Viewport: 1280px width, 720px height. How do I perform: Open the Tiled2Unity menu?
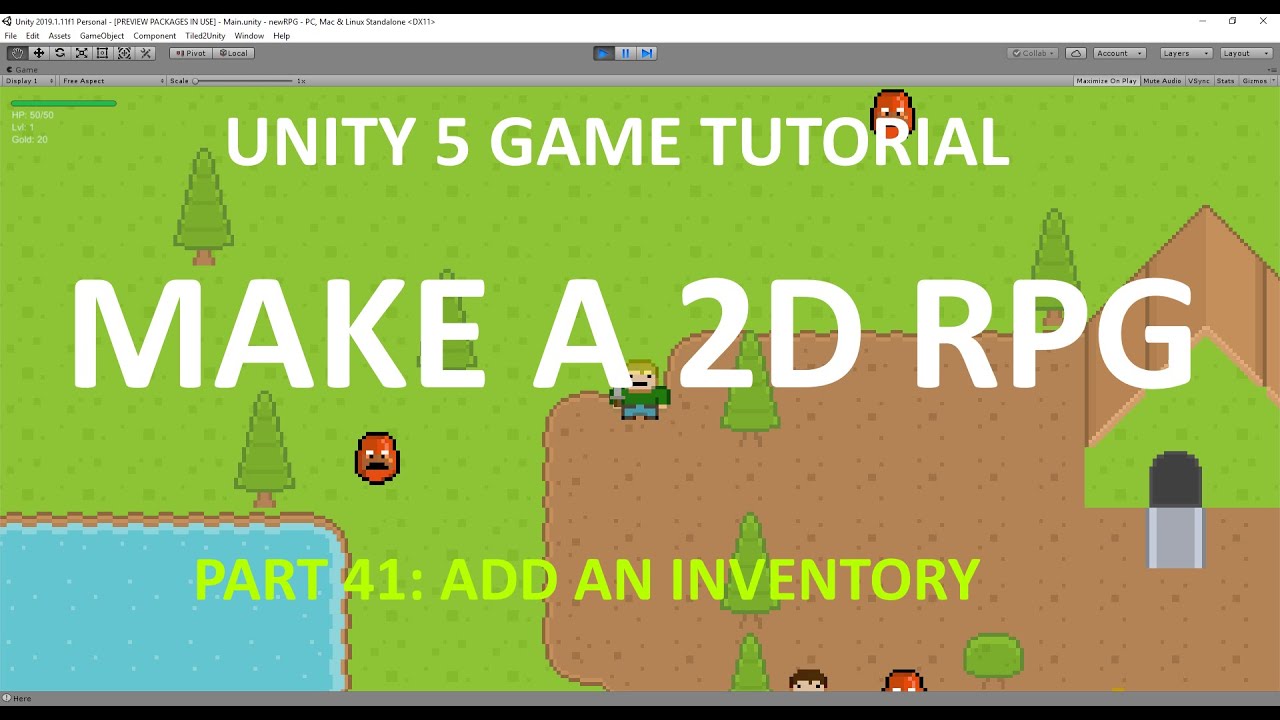(x=206, y=36)
